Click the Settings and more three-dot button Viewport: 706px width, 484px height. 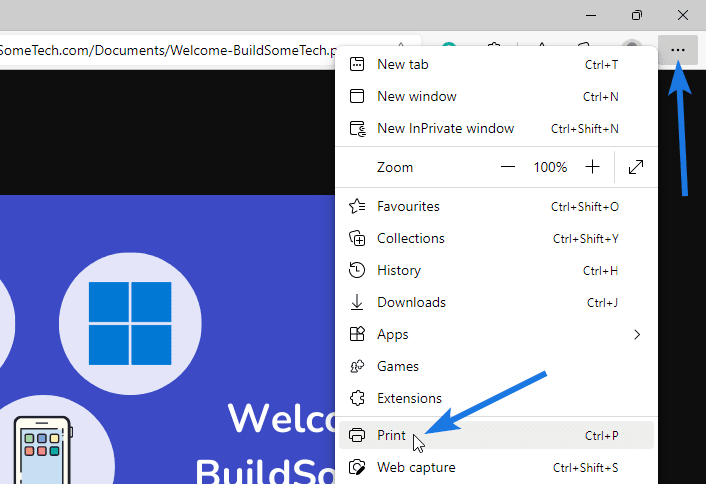[678, 50]
